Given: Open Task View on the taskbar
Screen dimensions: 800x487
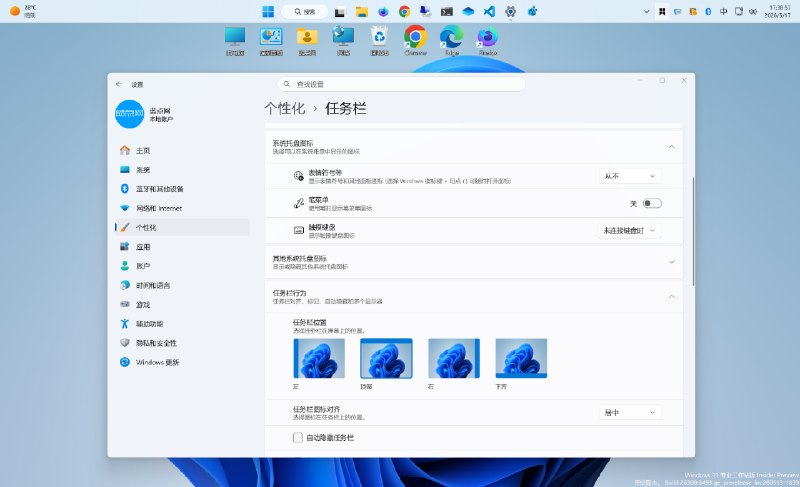Looking at the screenshot, I should 339,11.
